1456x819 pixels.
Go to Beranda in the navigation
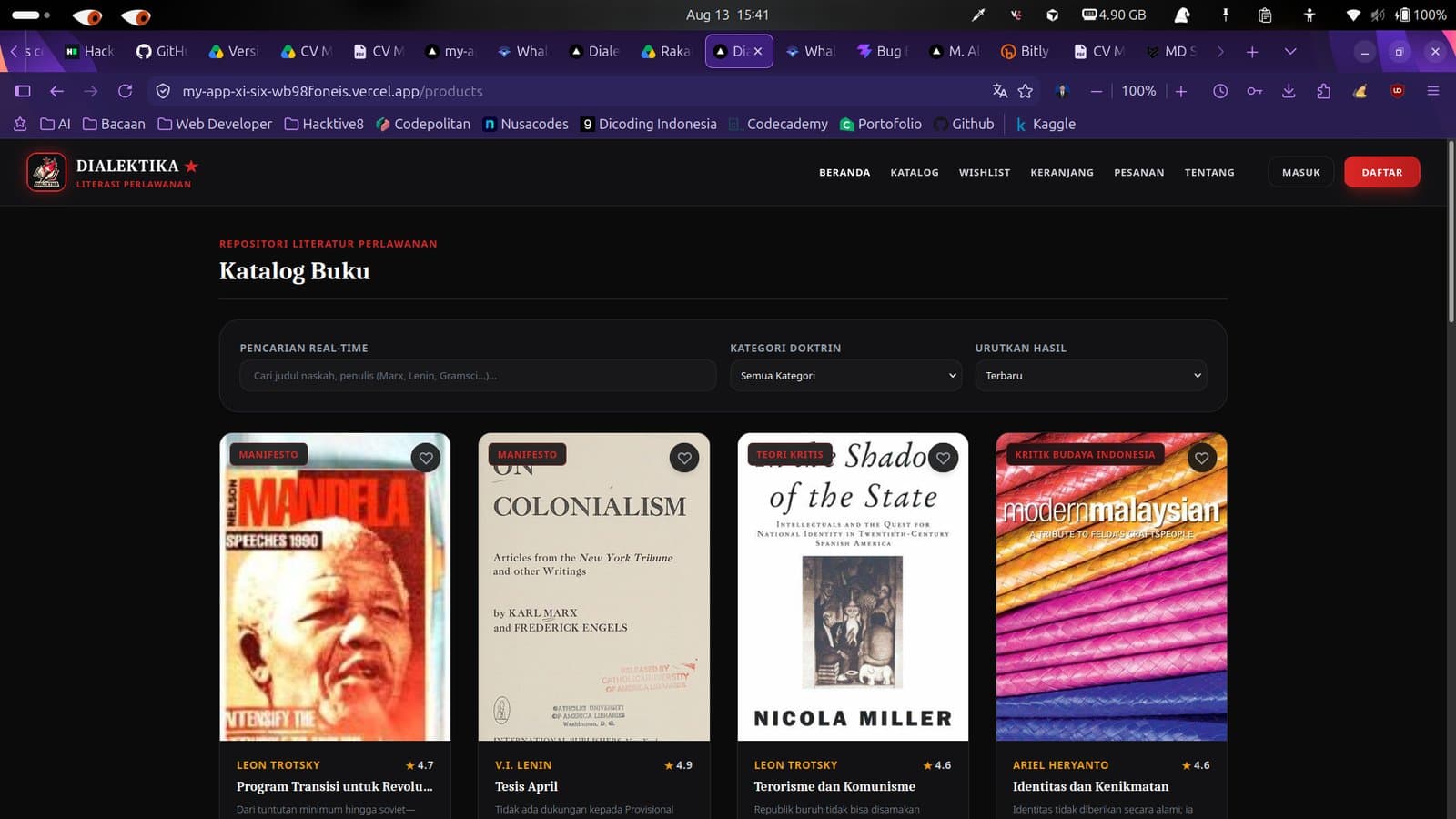(844, 172)
